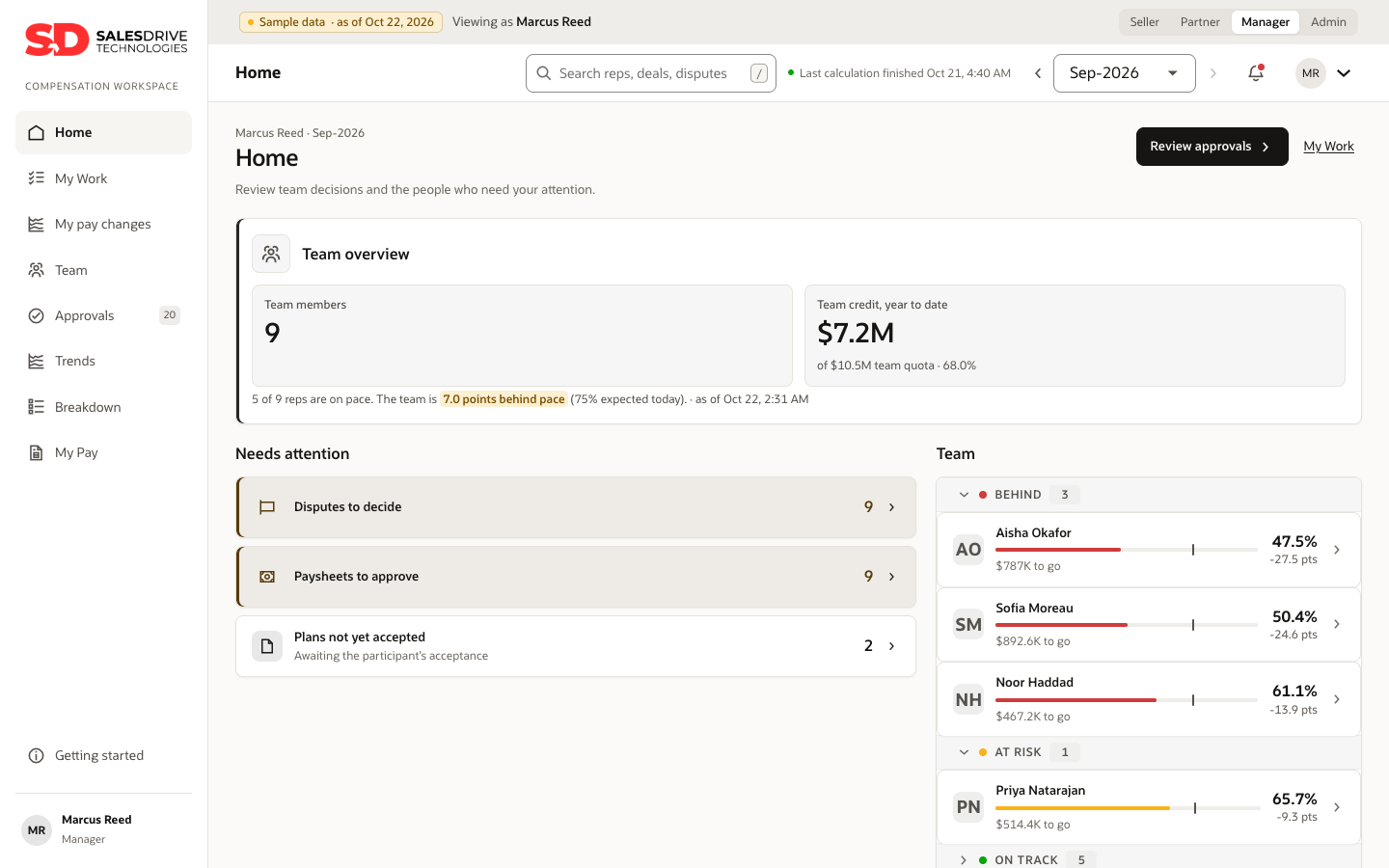Open Team in sidebar
The height and width of the screenshot is (868, 1389).
tap(103, 270)
